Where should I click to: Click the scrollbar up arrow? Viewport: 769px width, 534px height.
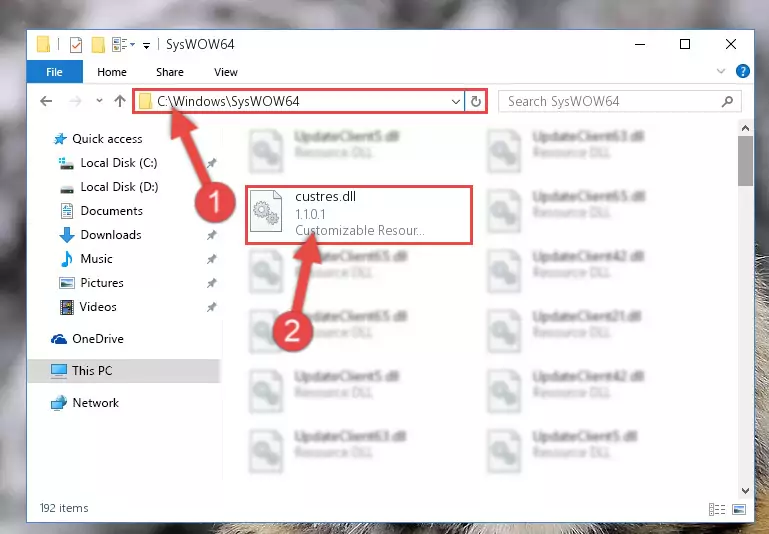pos(745,128)
